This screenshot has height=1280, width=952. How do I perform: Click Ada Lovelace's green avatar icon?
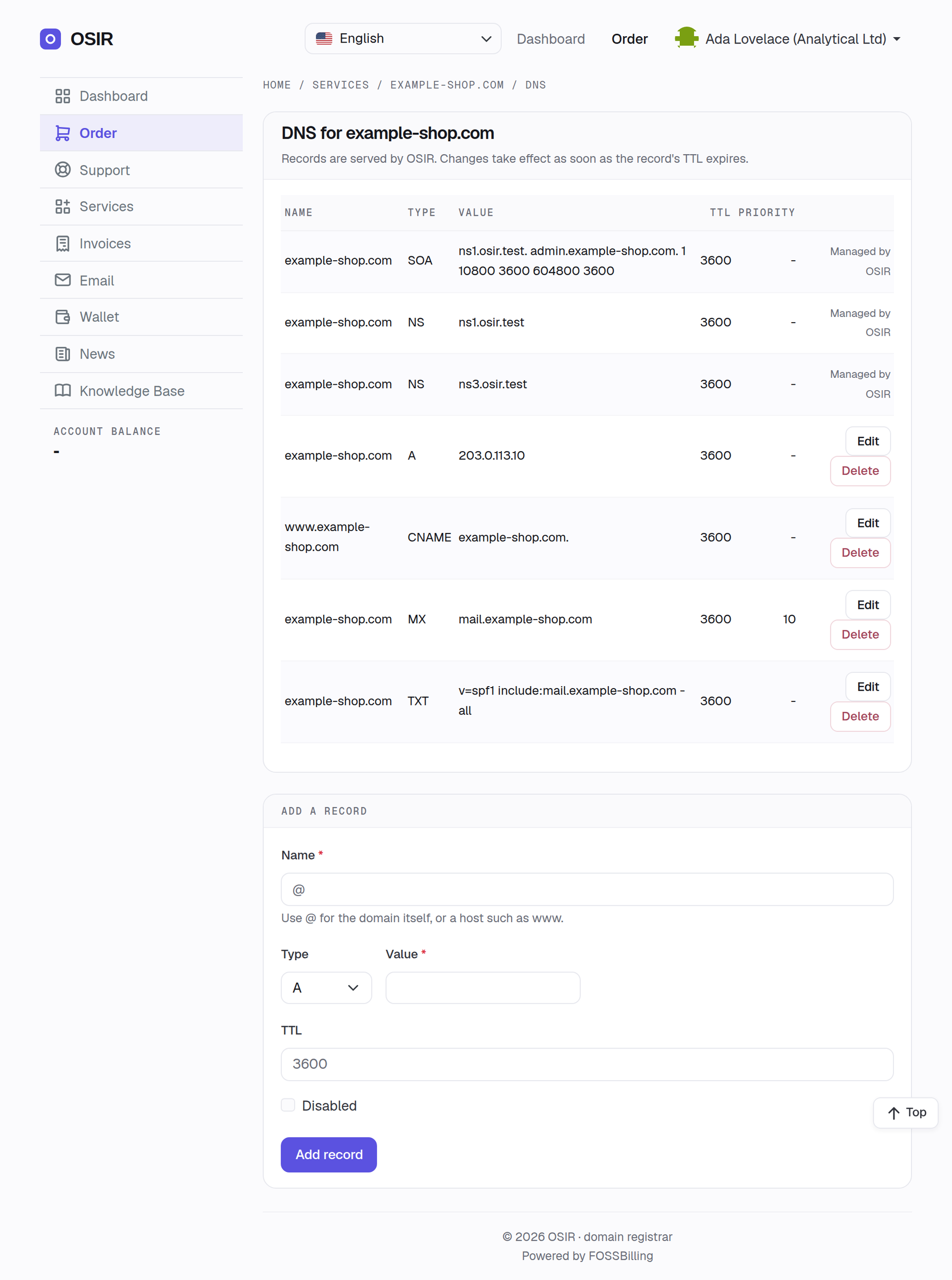686,38
